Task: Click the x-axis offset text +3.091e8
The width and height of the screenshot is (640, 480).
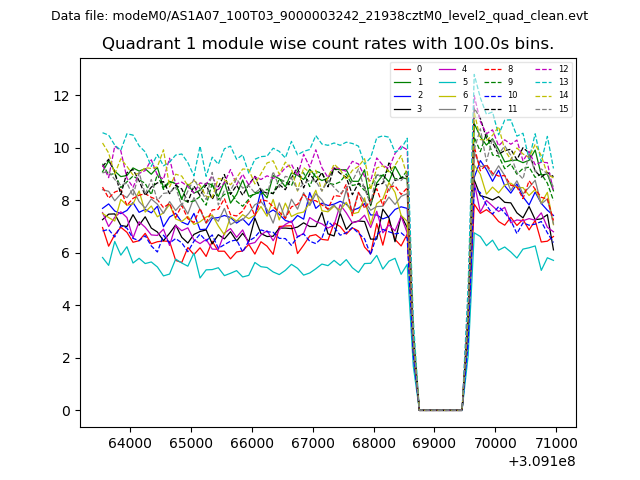Action: (x=541, y=461)
